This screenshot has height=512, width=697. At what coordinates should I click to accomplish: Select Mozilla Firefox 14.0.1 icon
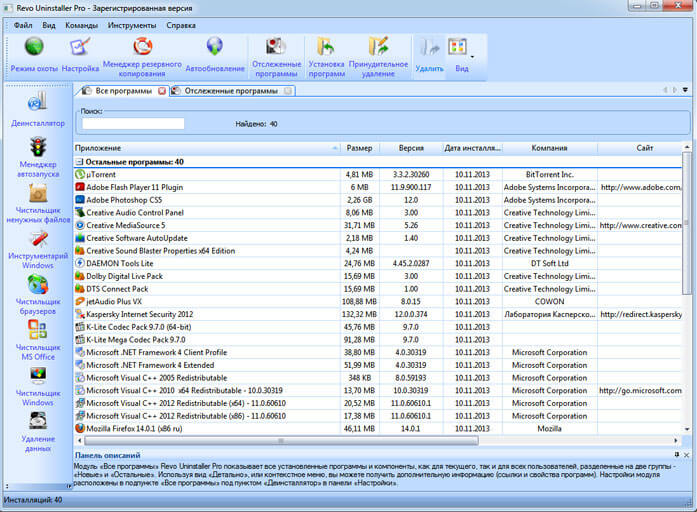[x=80, y=428]
